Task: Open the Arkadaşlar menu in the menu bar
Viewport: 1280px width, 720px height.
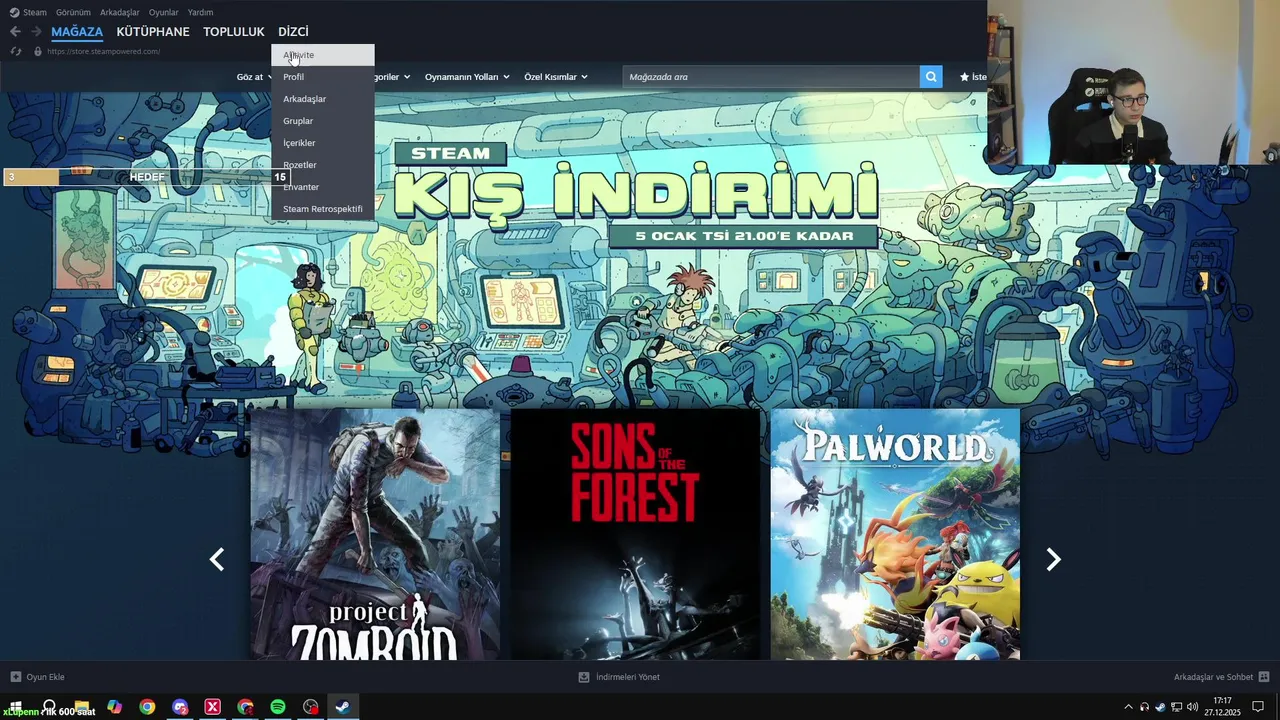Action: point(120,12)
